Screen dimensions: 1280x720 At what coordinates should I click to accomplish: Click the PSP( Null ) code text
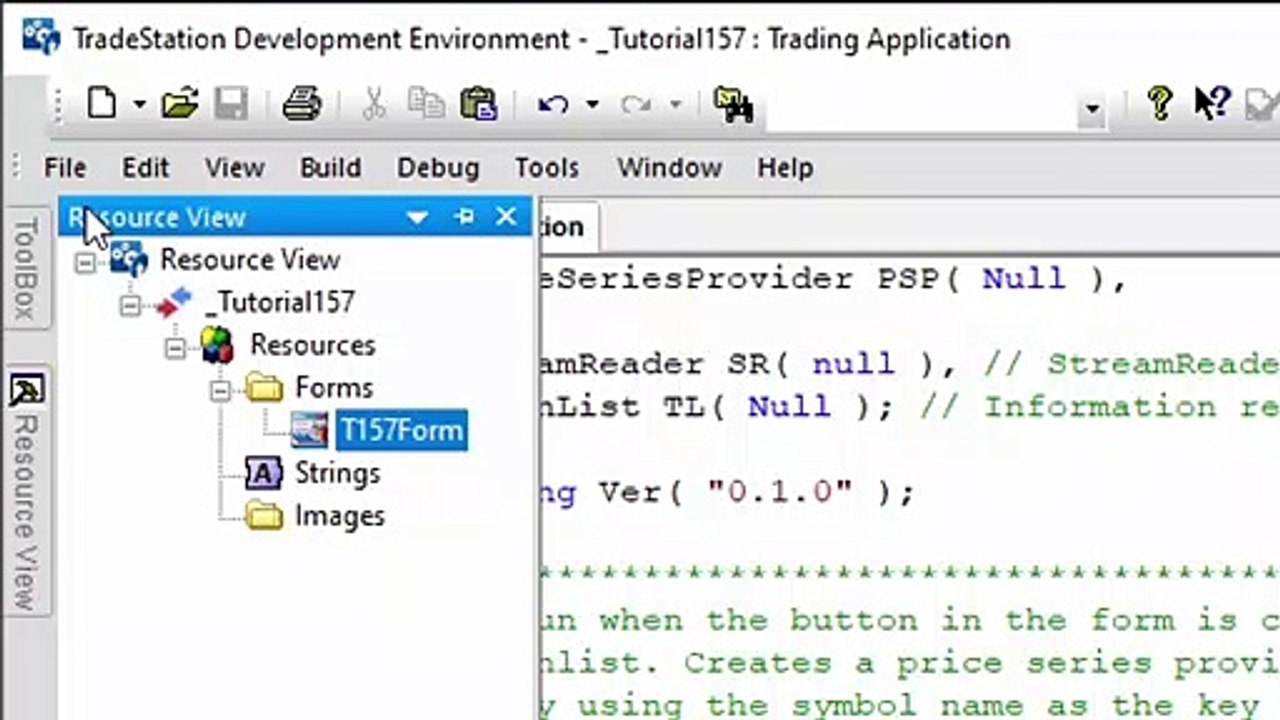click(x=990, y=279)
